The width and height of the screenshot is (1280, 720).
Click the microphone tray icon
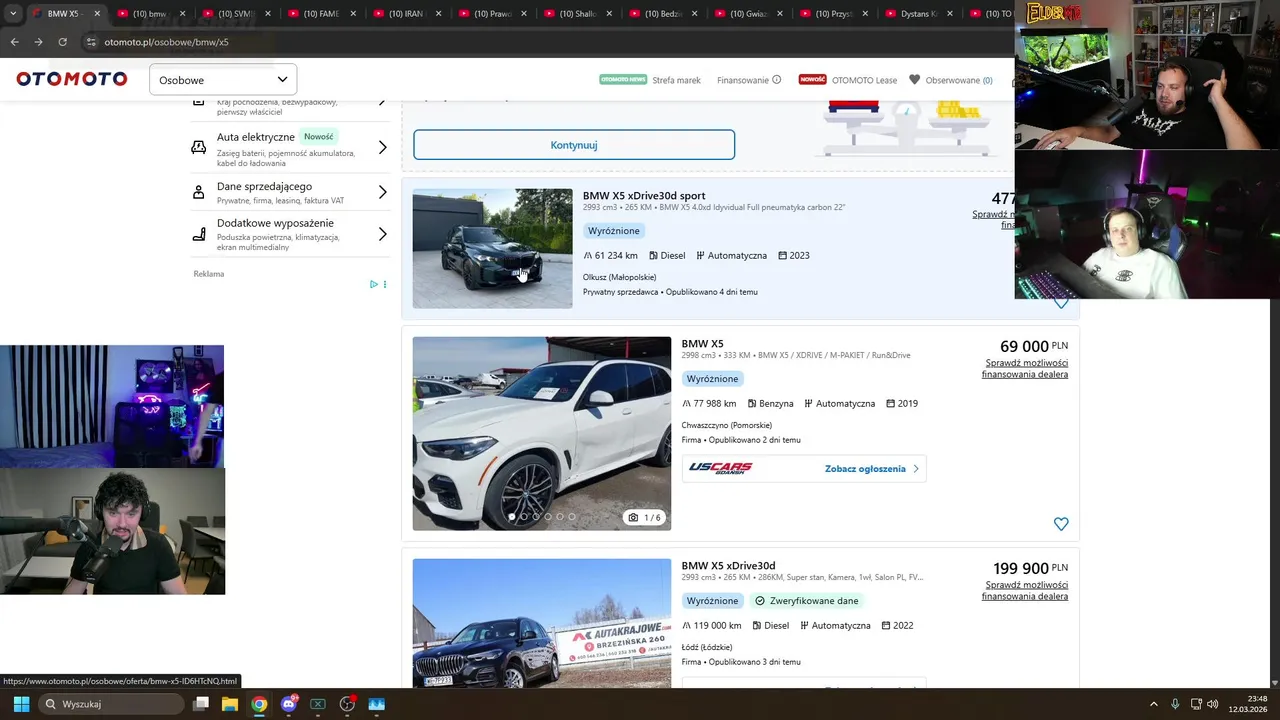pos(1175,704)
